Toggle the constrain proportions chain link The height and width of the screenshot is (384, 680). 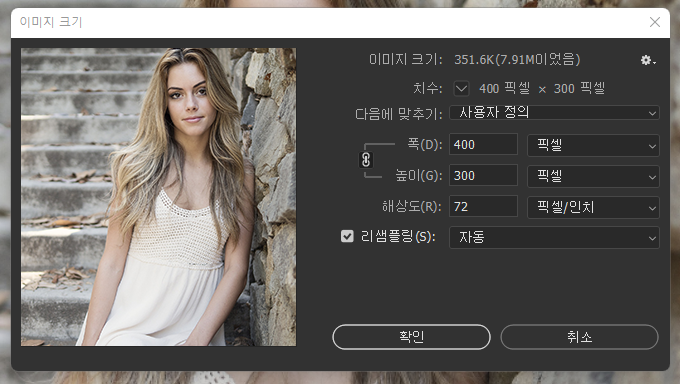pyautogui.click(x=366, y=160)
